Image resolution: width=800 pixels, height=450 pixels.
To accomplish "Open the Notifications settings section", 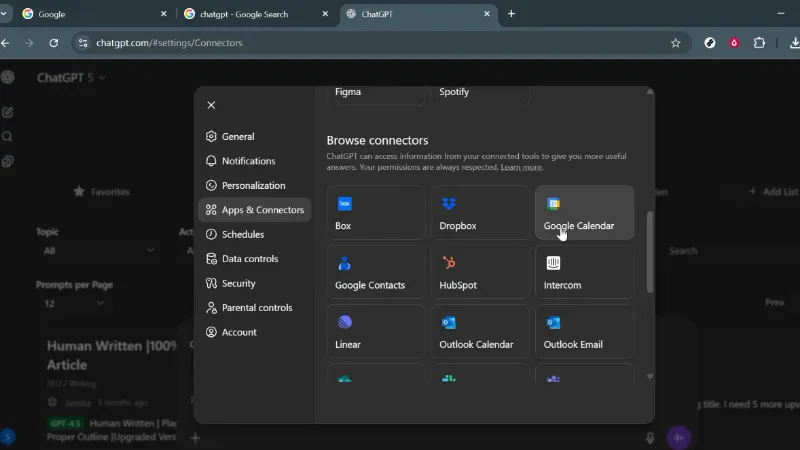I will click(x=248, y=161).
